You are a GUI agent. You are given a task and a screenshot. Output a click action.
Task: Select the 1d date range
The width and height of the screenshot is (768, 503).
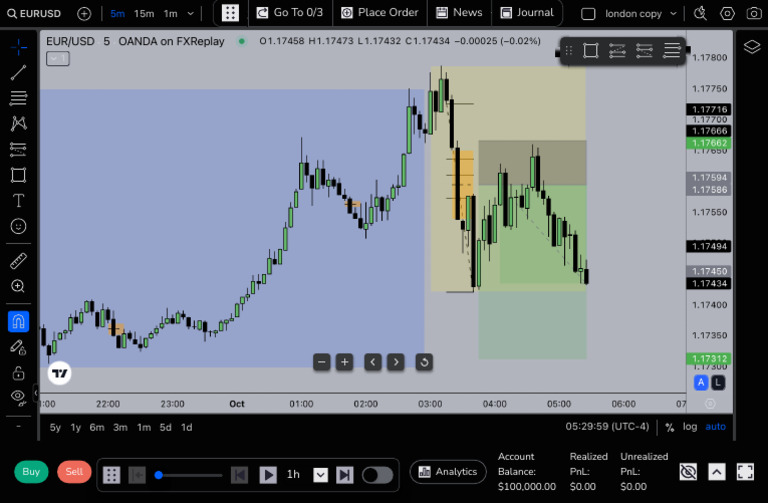[x=187, y=428]
